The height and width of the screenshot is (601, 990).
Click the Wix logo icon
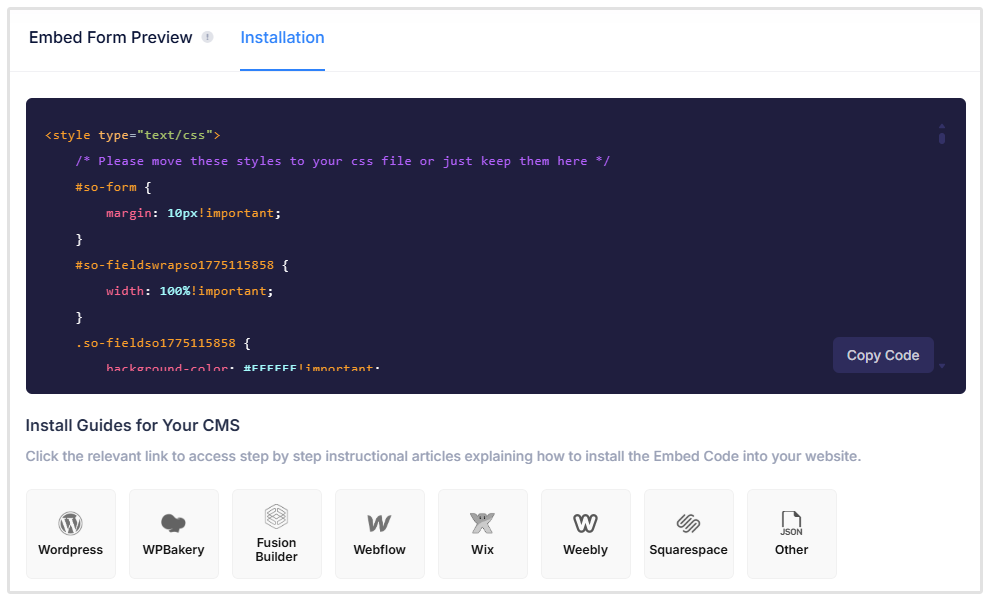[482, 522]
